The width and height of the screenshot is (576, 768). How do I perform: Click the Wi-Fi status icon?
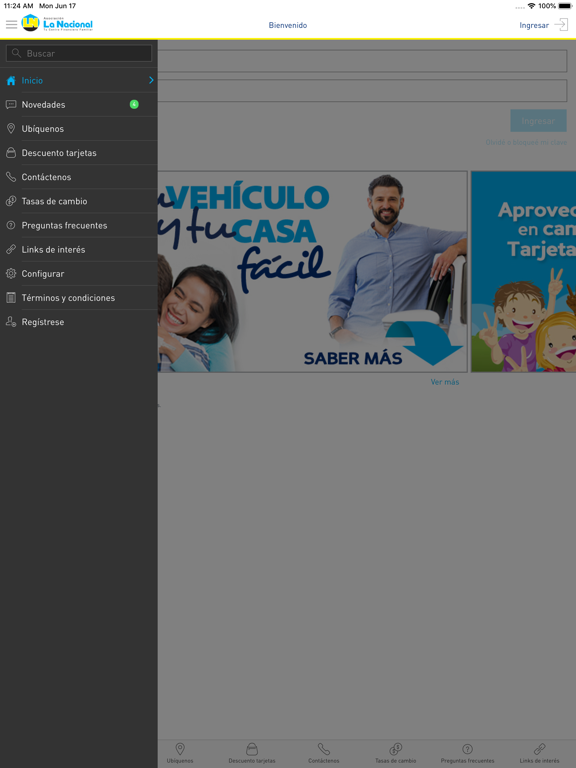531,6
